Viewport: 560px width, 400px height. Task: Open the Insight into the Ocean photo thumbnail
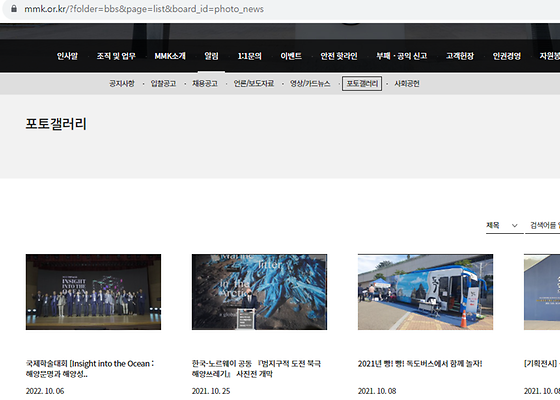click(x=93, y=292)
